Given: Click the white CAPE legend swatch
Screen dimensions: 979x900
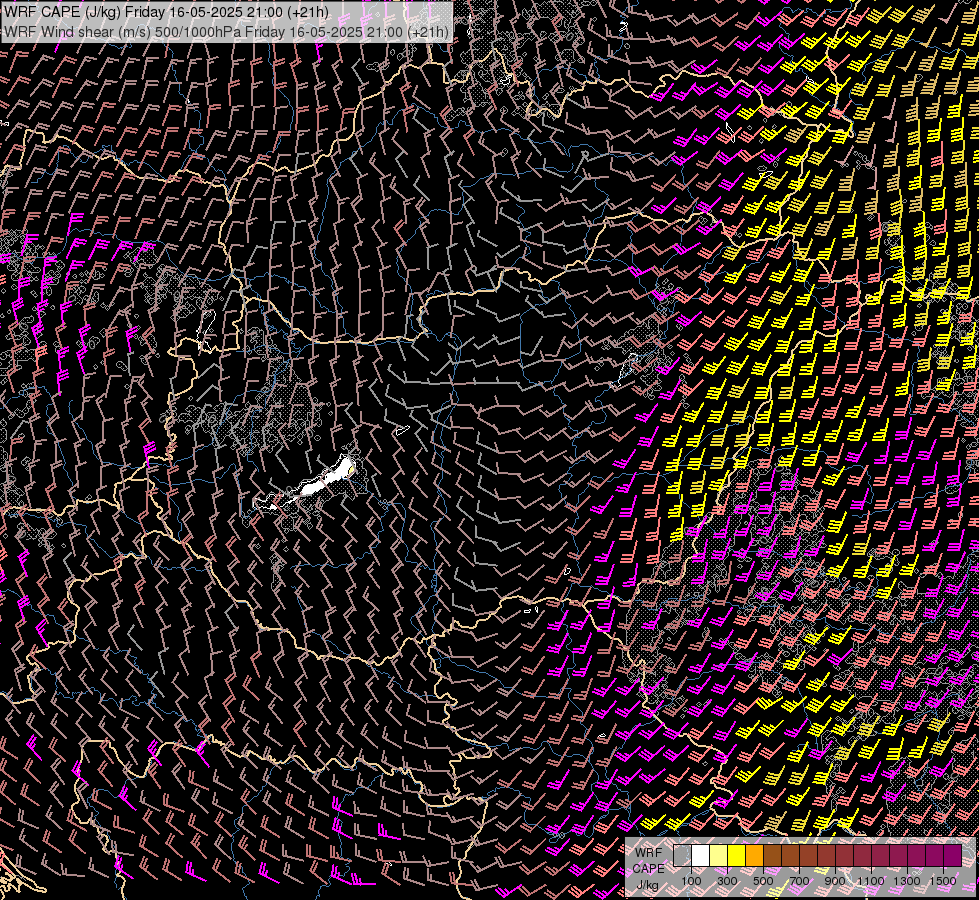Looking at the screenshot, I should tap(701, 855).
